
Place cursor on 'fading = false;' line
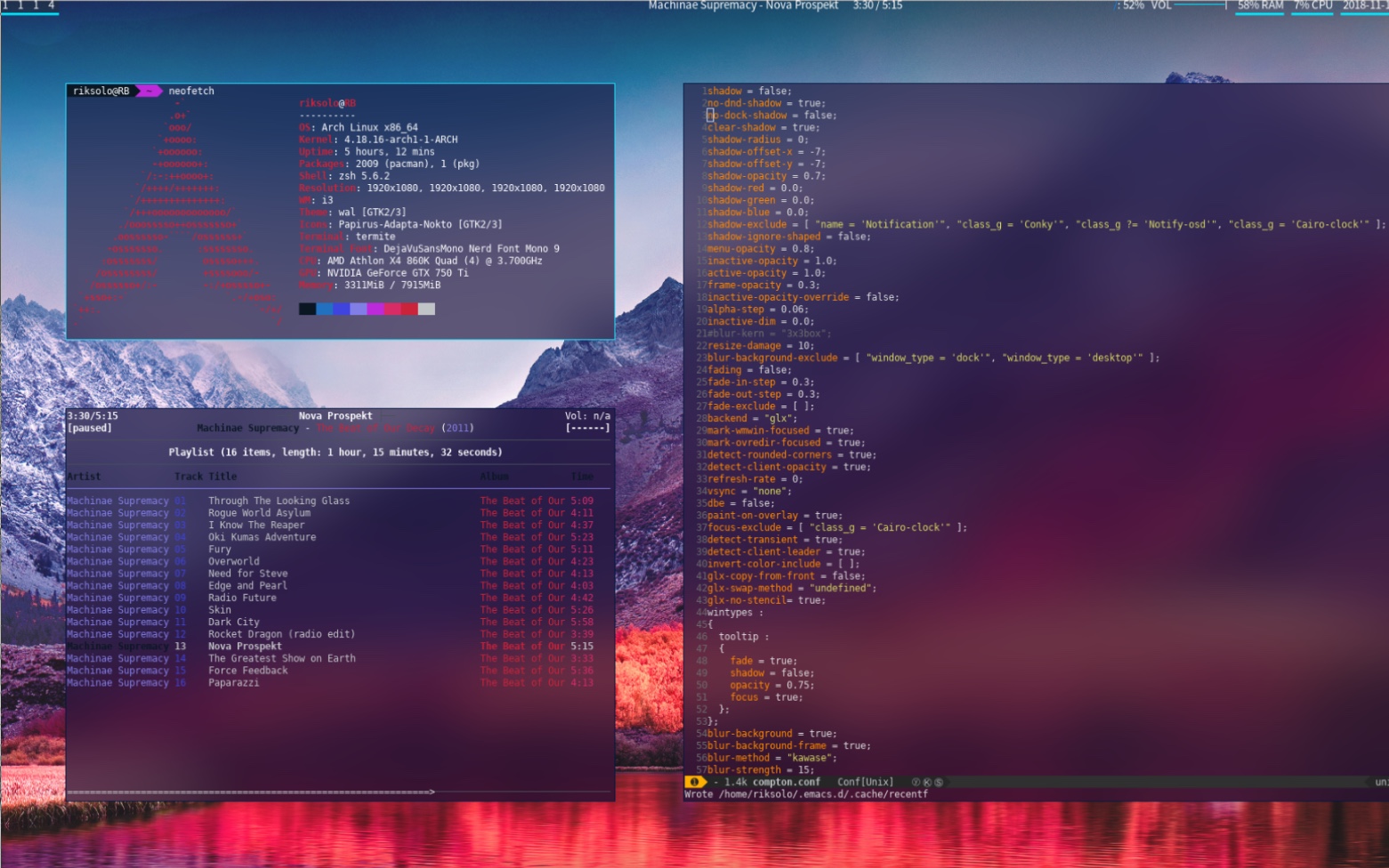click(749, 370)
